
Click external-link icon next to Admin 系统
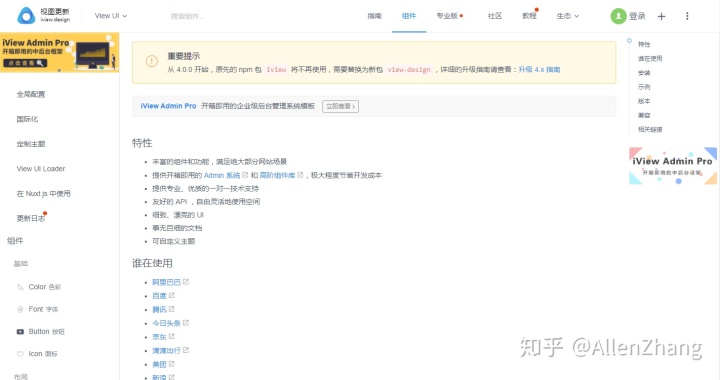(x=245, y=175)
